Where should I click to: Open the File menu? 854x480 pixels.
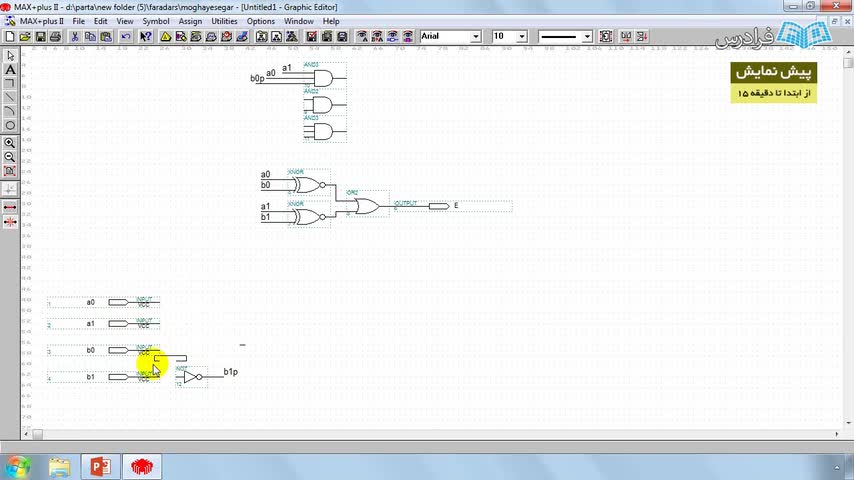click(x=78, y=21)
